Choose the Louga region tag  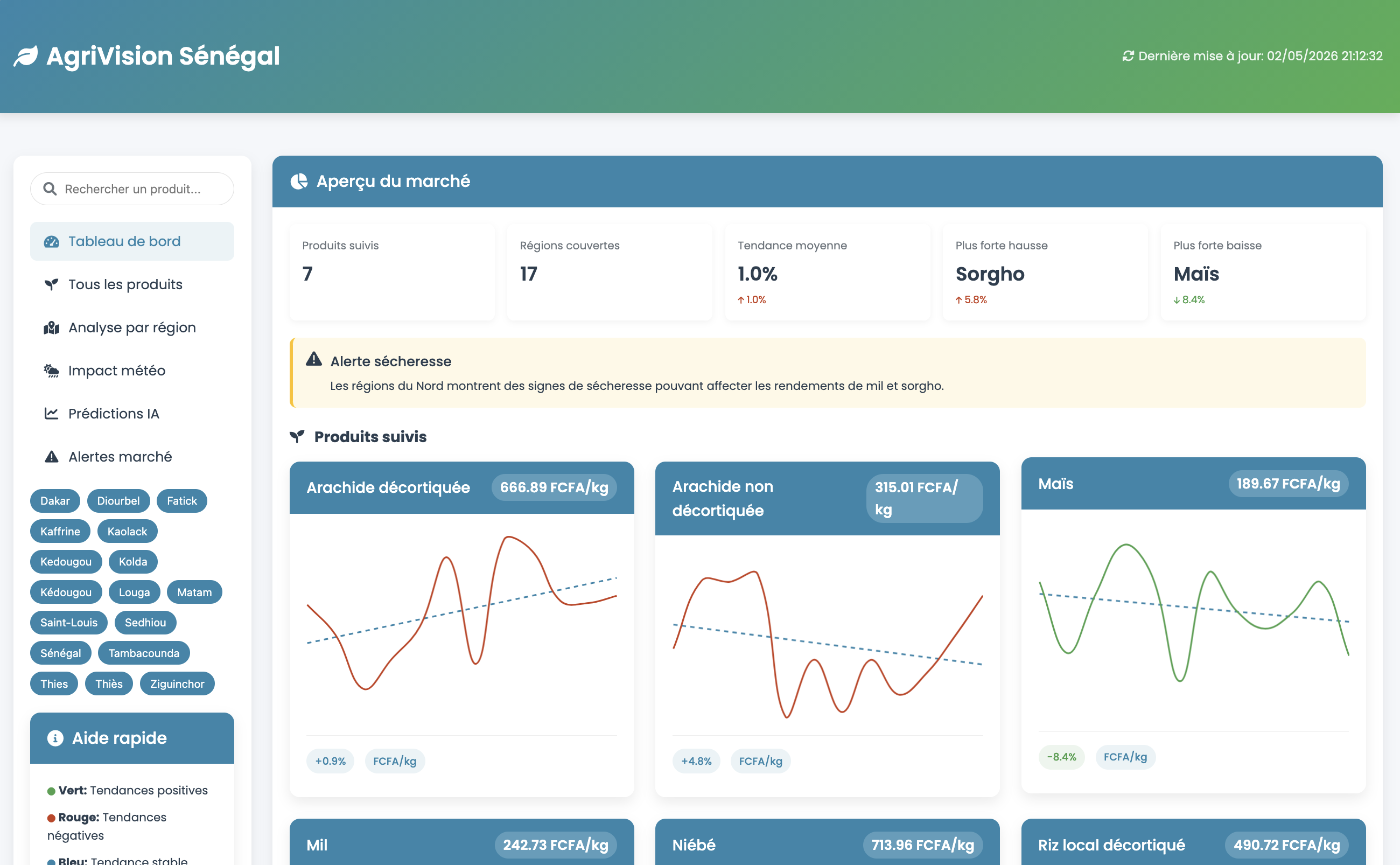tap(135, 592)
